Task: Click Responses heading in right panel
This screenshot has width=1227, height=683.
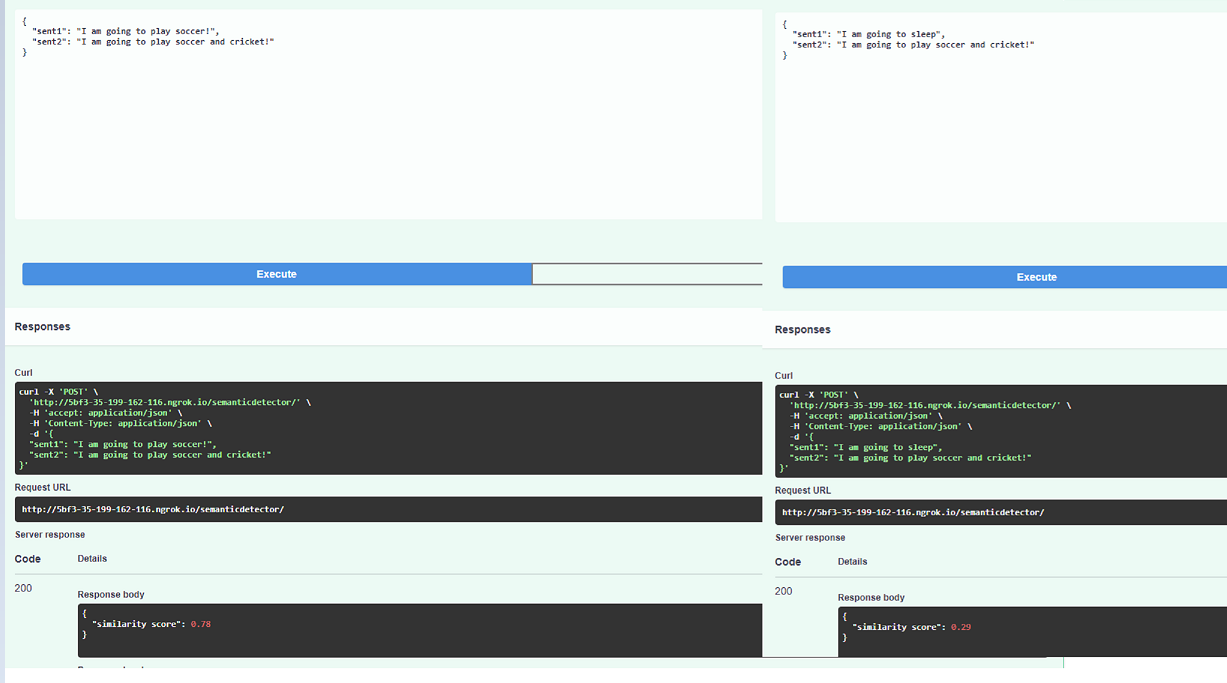Action: point(802,330)
